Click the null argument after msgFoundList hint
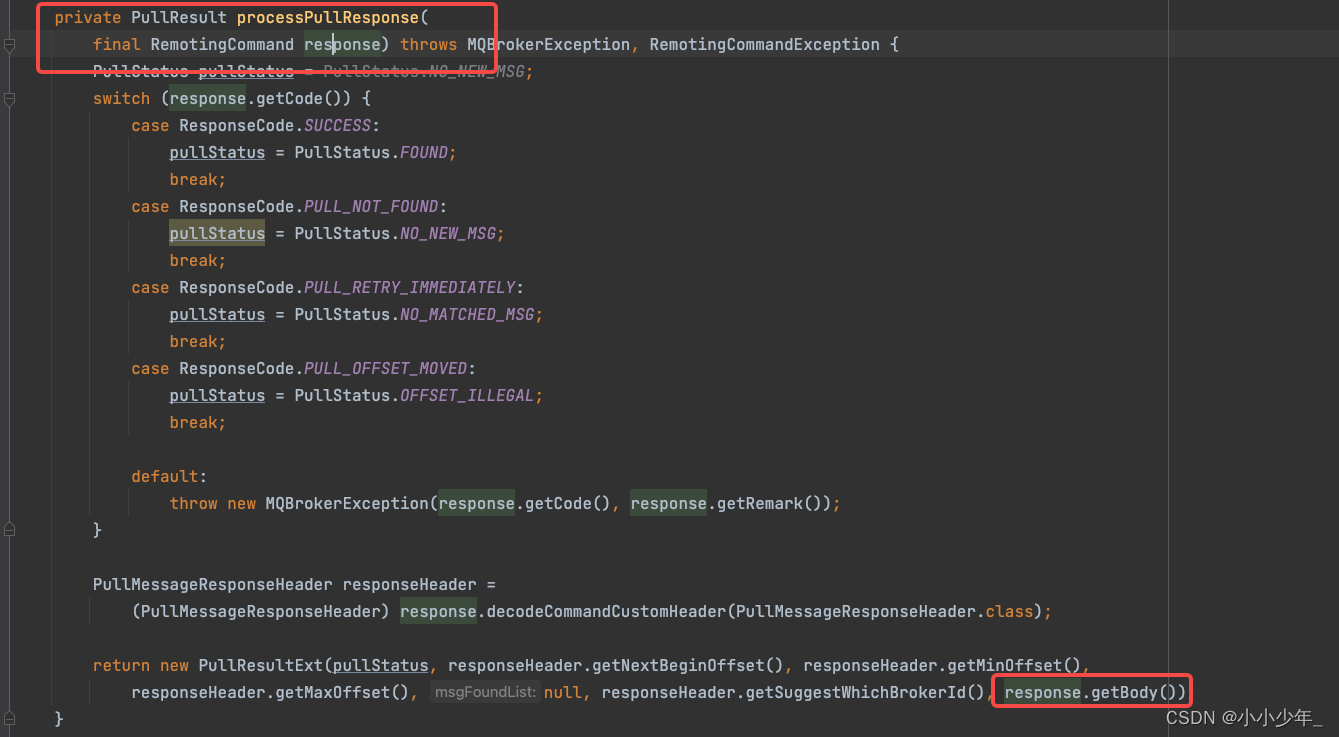 coord(563,693)
